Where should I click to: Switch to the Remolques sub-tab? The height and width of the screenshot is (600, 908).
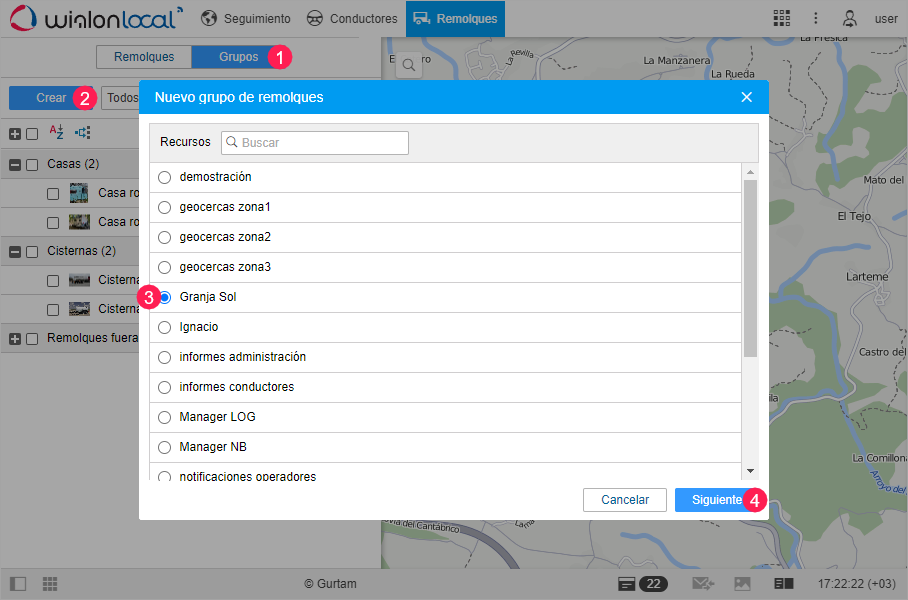tap(144, 57)
